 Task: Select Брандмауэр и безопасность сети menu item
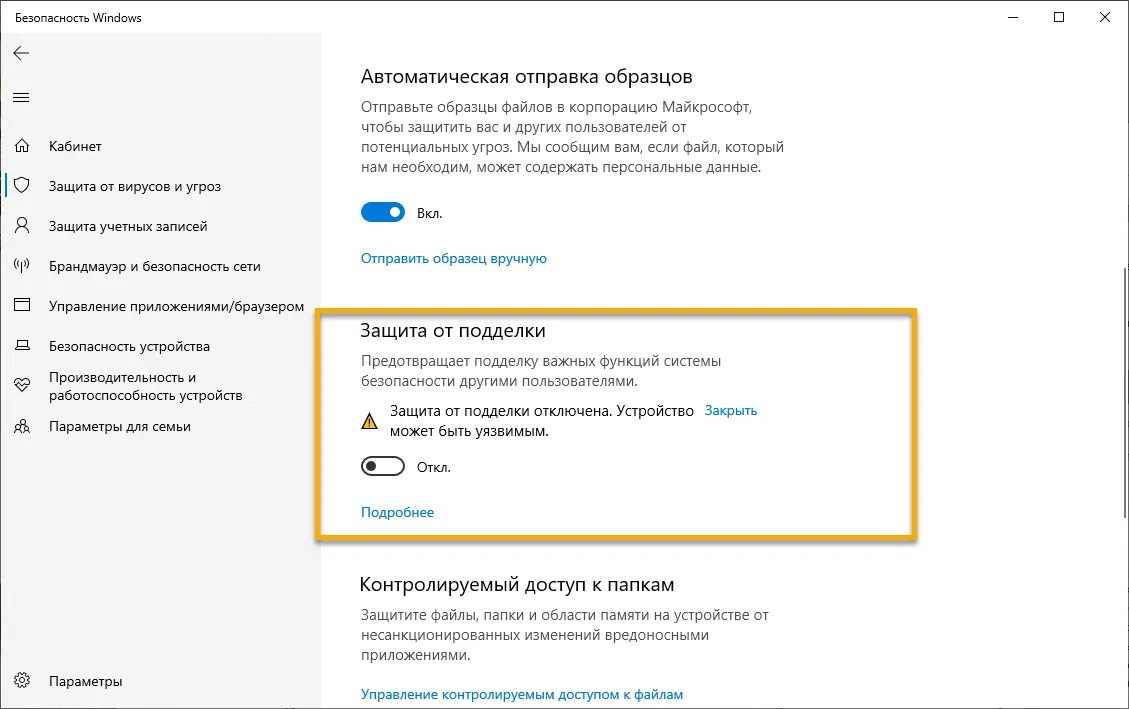pyautogui.click(x=154, y=266)
